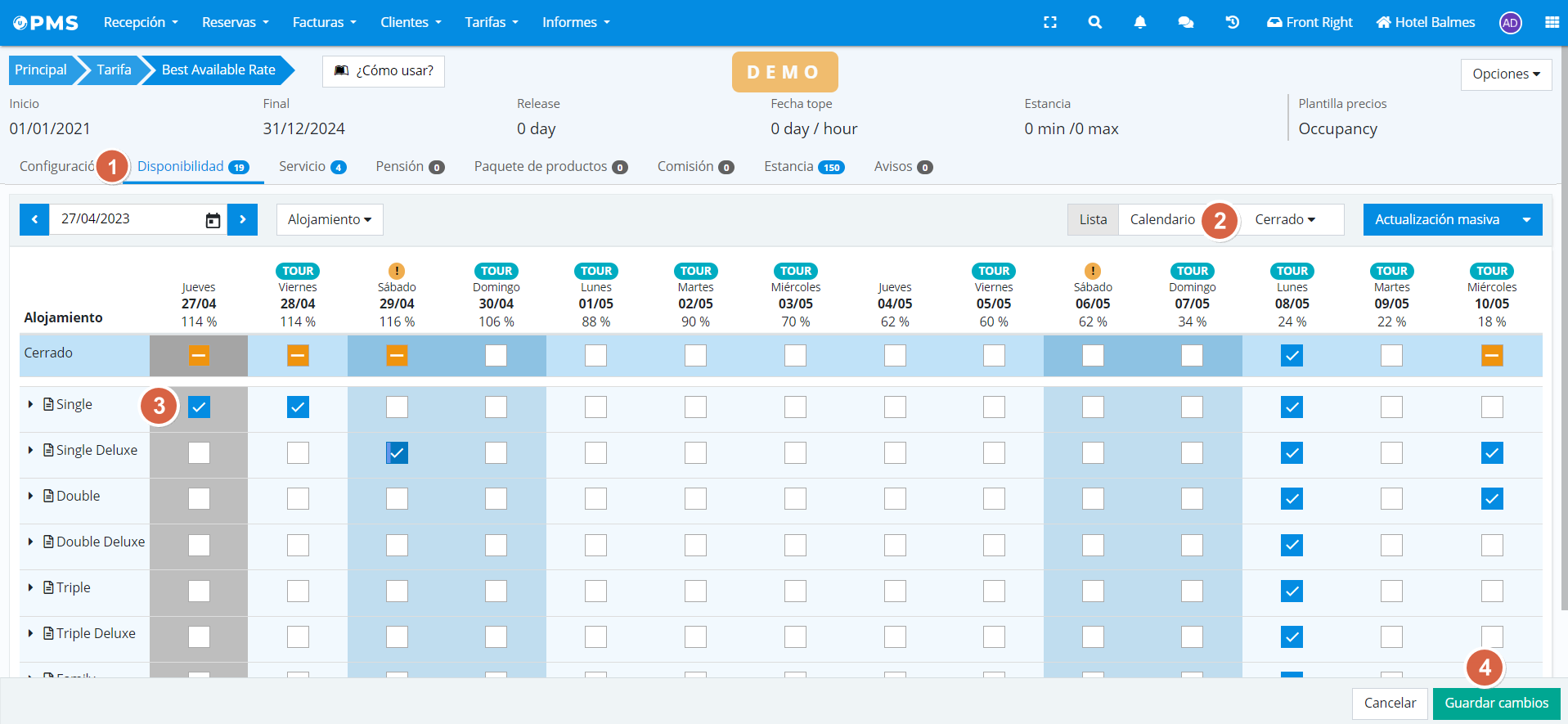Open the notifications bell
This screenshot has height=724, width=1568.
click(1139, 23)
